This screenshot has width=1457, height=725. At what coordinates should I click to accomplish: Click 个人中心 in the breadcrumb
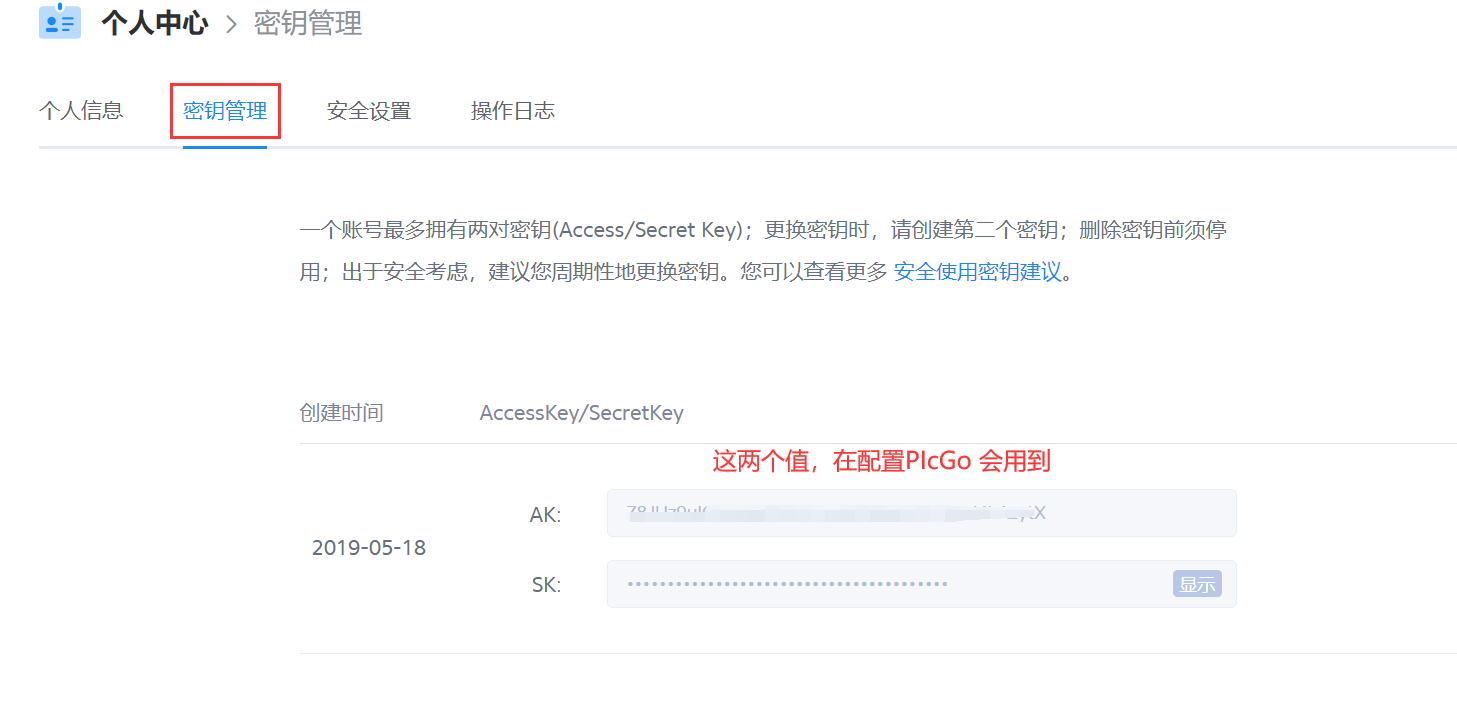click(154, 23)
